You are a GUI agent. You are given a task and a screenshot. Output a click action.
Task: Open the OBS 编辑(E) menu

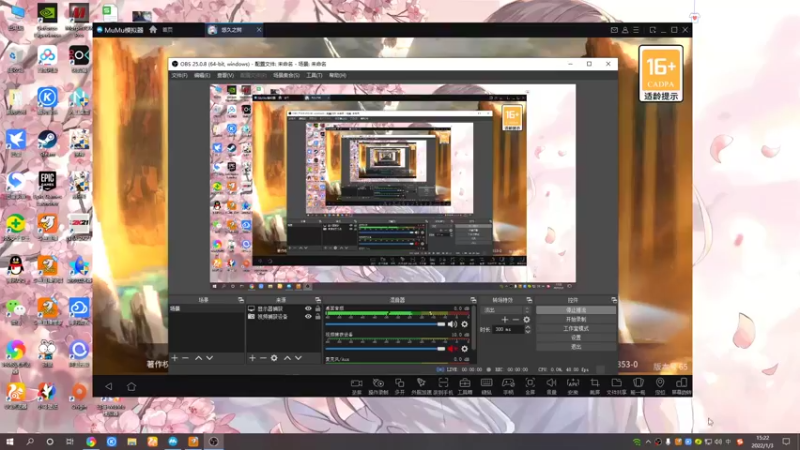(x=202, y=76)
